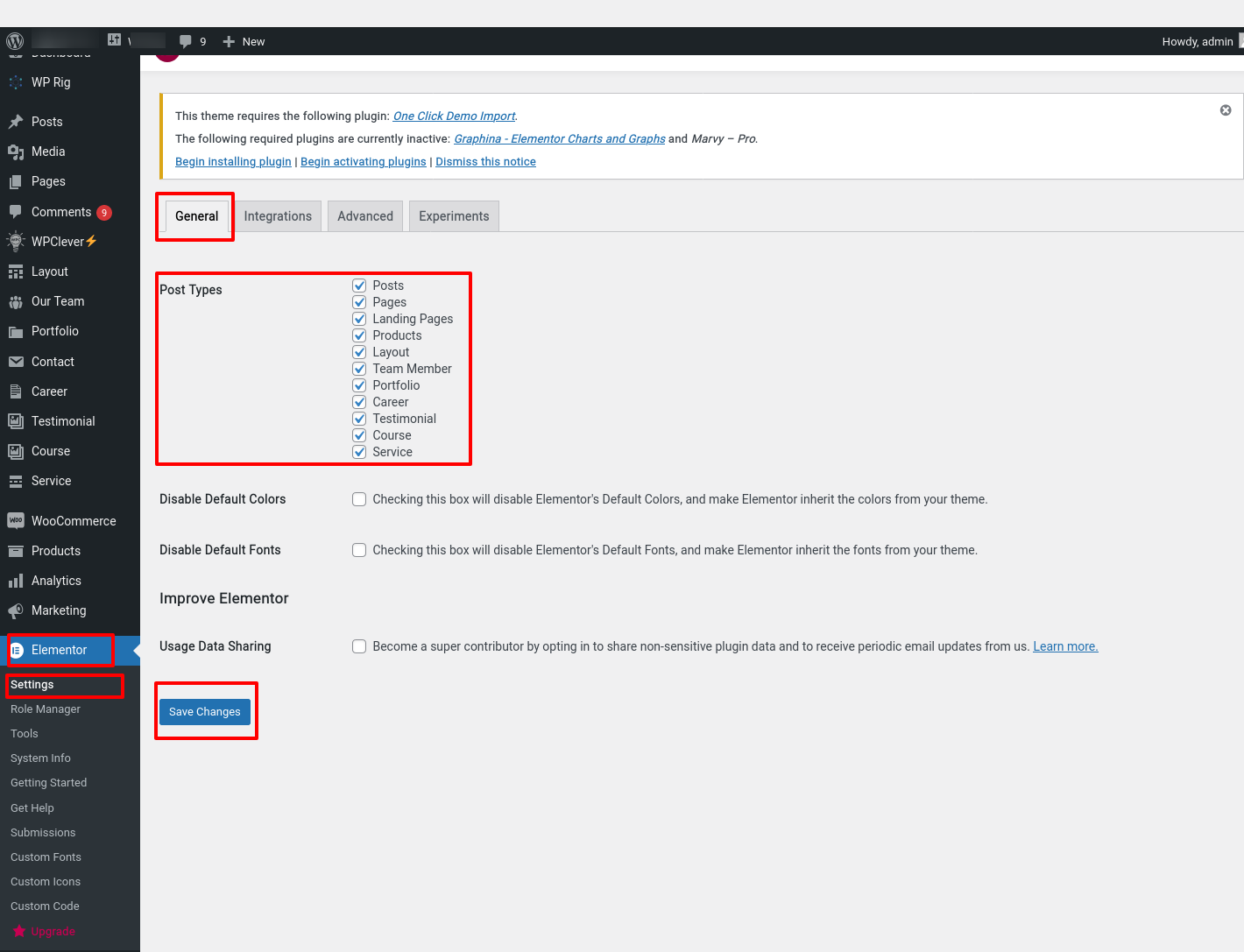Uncheck the Career post type checkbox
Image resolution: width=1244 pixels, height=952 pixels.
[359, 402]
